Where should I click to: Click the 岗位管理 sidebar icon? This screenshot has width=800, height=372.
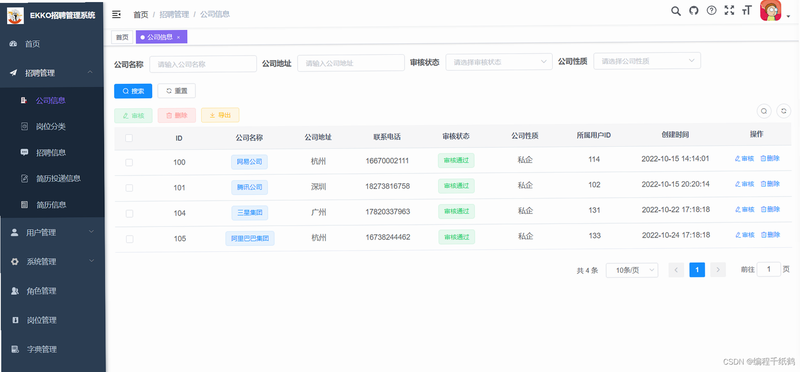point(15,320)
